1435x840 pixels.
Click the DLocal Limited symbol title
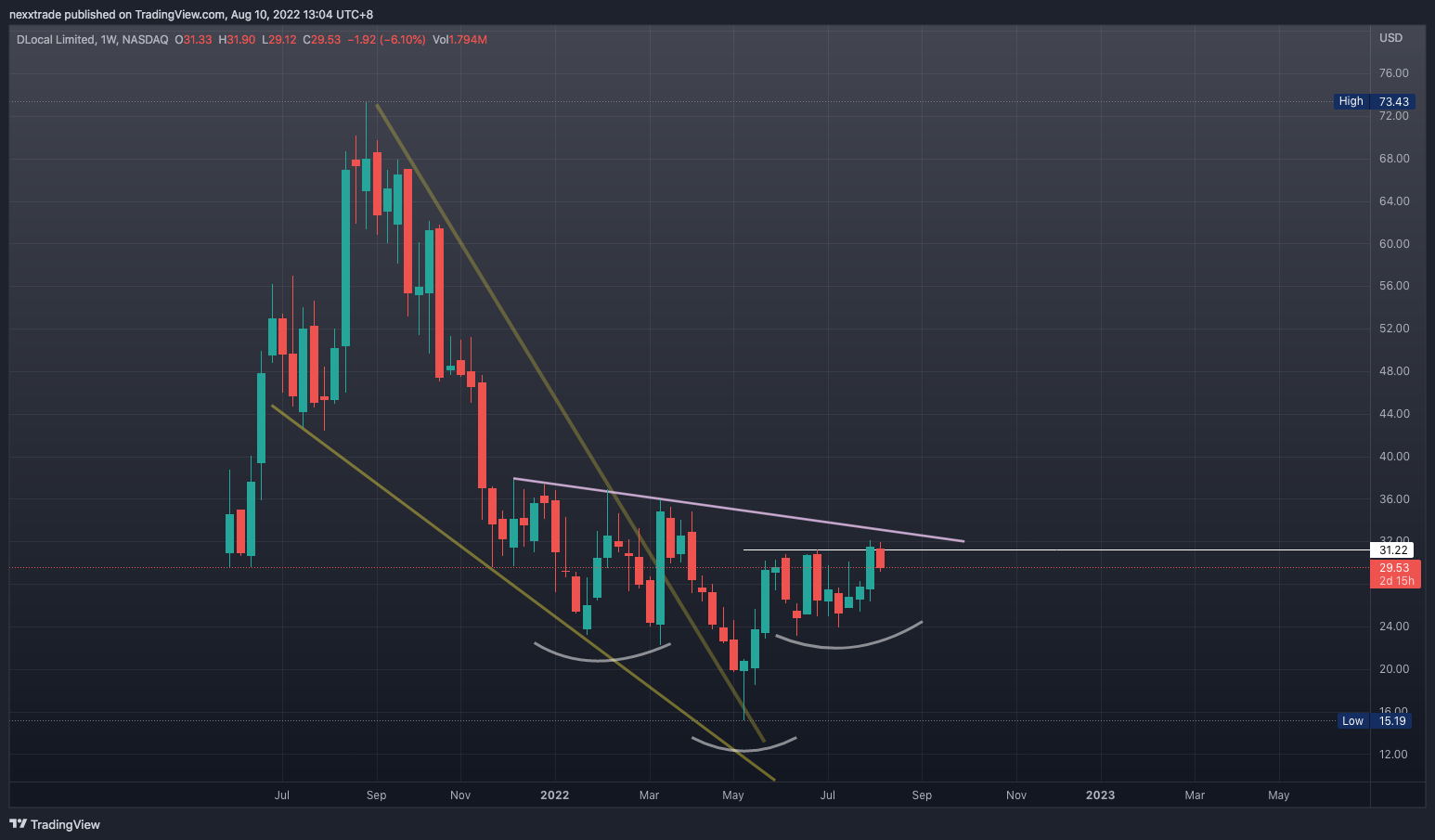click(56, 40)
